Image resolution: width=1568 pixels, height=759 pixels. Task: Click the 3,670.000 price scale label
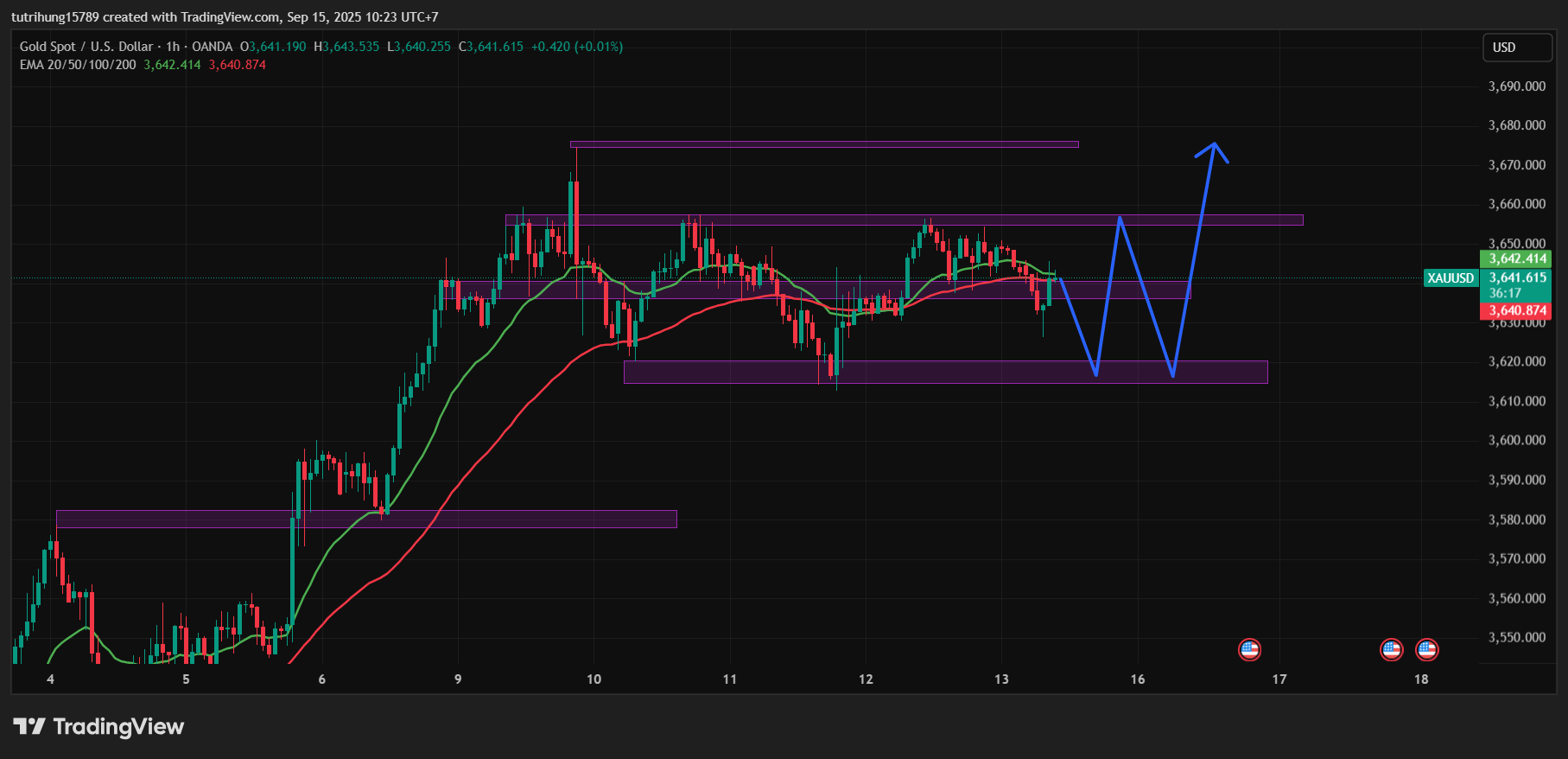click(x=1517, y=165)
